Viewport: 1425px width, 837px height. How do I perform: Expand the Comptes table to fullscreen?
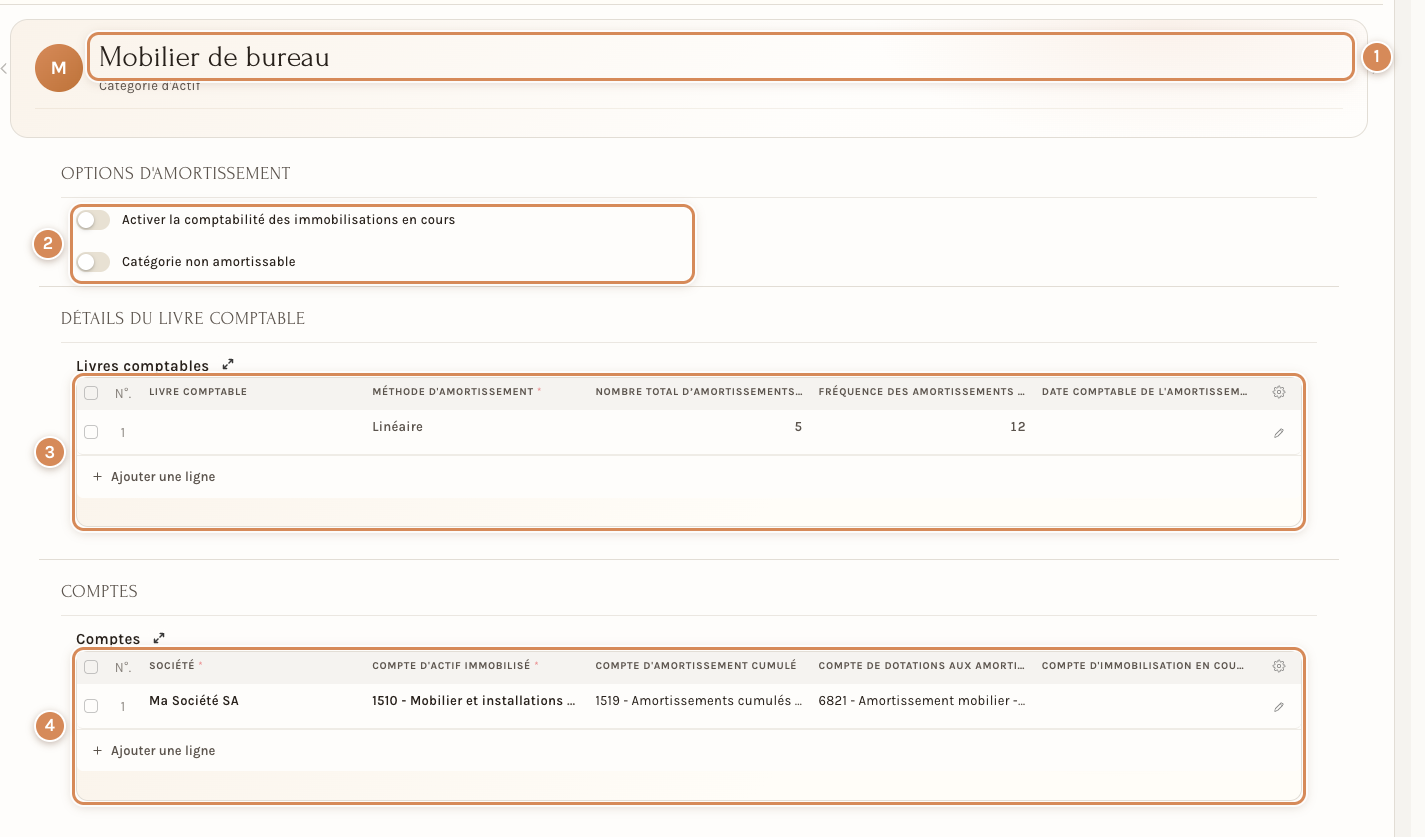coord(159,638)
